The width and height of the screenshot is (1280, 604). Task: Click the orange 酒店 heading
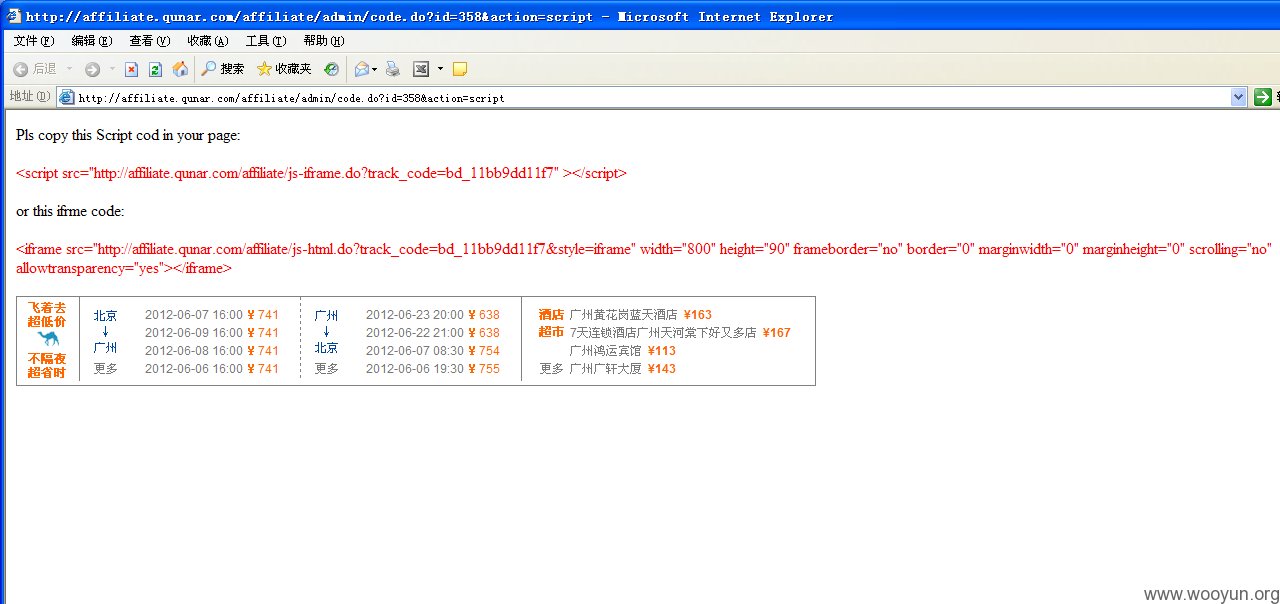[x=551, y=315]
